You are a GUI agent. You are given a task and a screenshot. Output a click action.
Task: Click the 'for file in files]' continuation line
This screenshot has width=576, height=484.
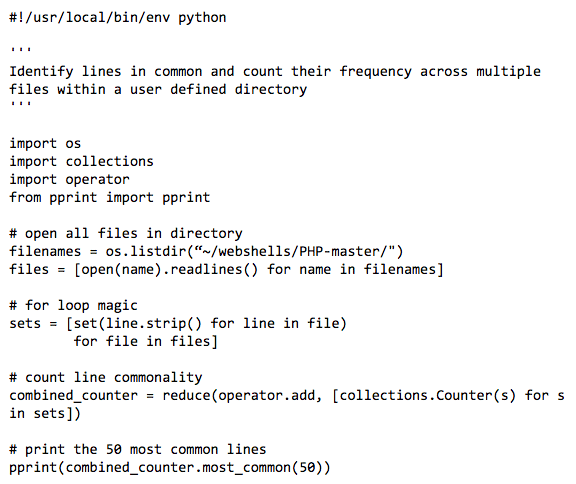145,342
